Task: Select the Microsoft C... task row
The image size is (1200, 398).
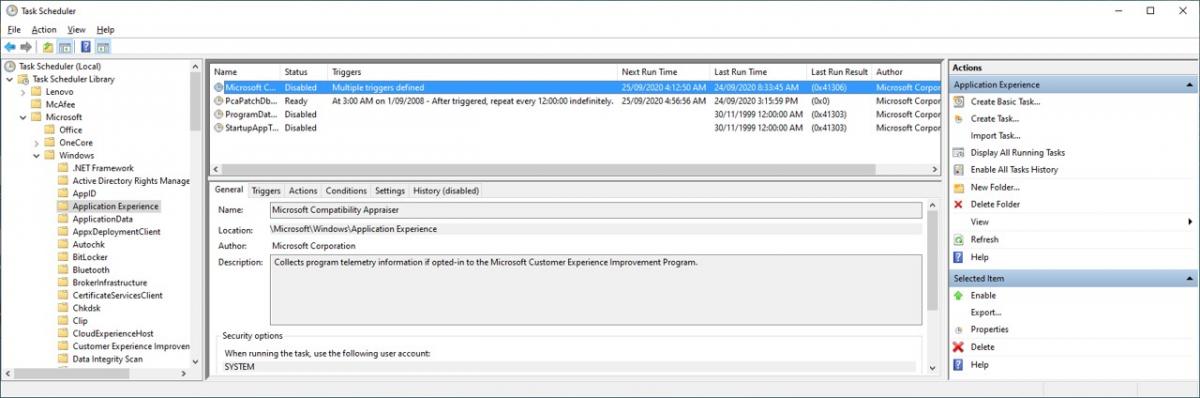Action: [575, 87]
